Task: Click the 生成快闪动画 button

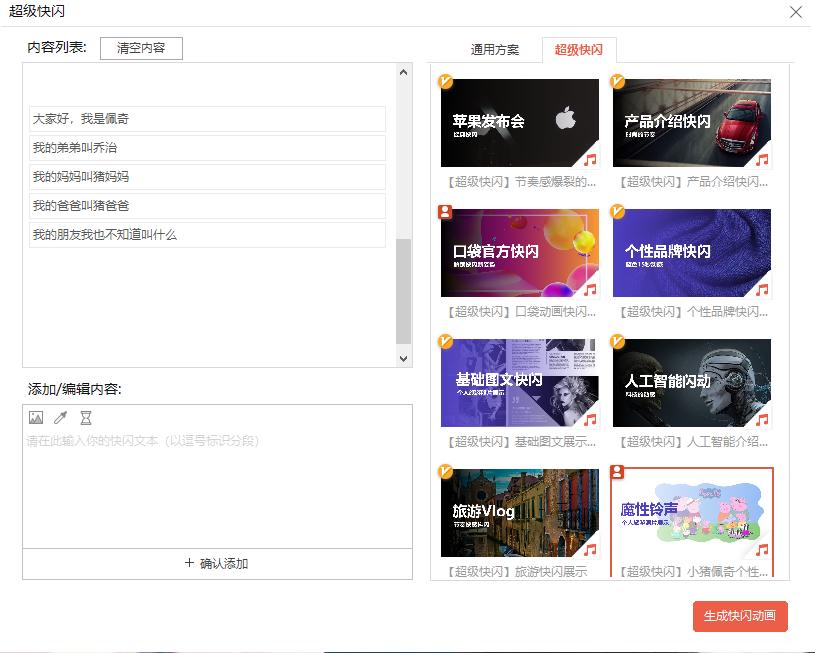Action: [x=740, y=617]
